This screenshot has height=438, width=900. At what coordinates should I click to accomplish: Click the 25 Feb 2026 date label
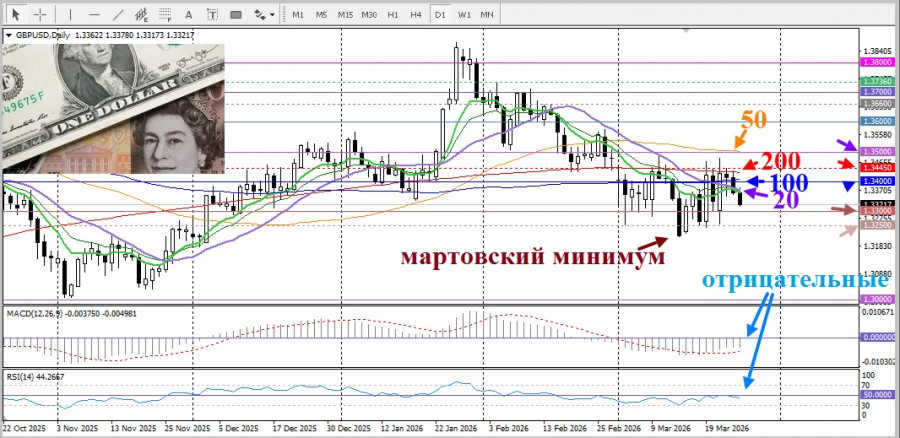click(620, 428)
